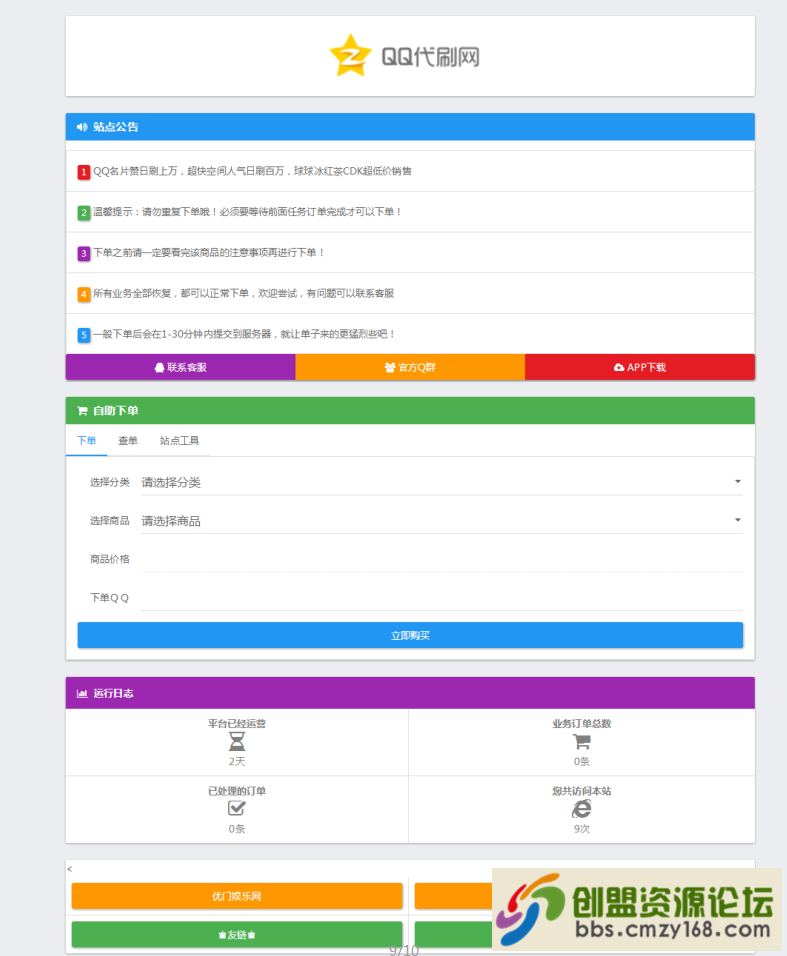Open the 请选择商品 dropdown
The width and height of the screenshot is (787, 956).
tap(442, 521)
